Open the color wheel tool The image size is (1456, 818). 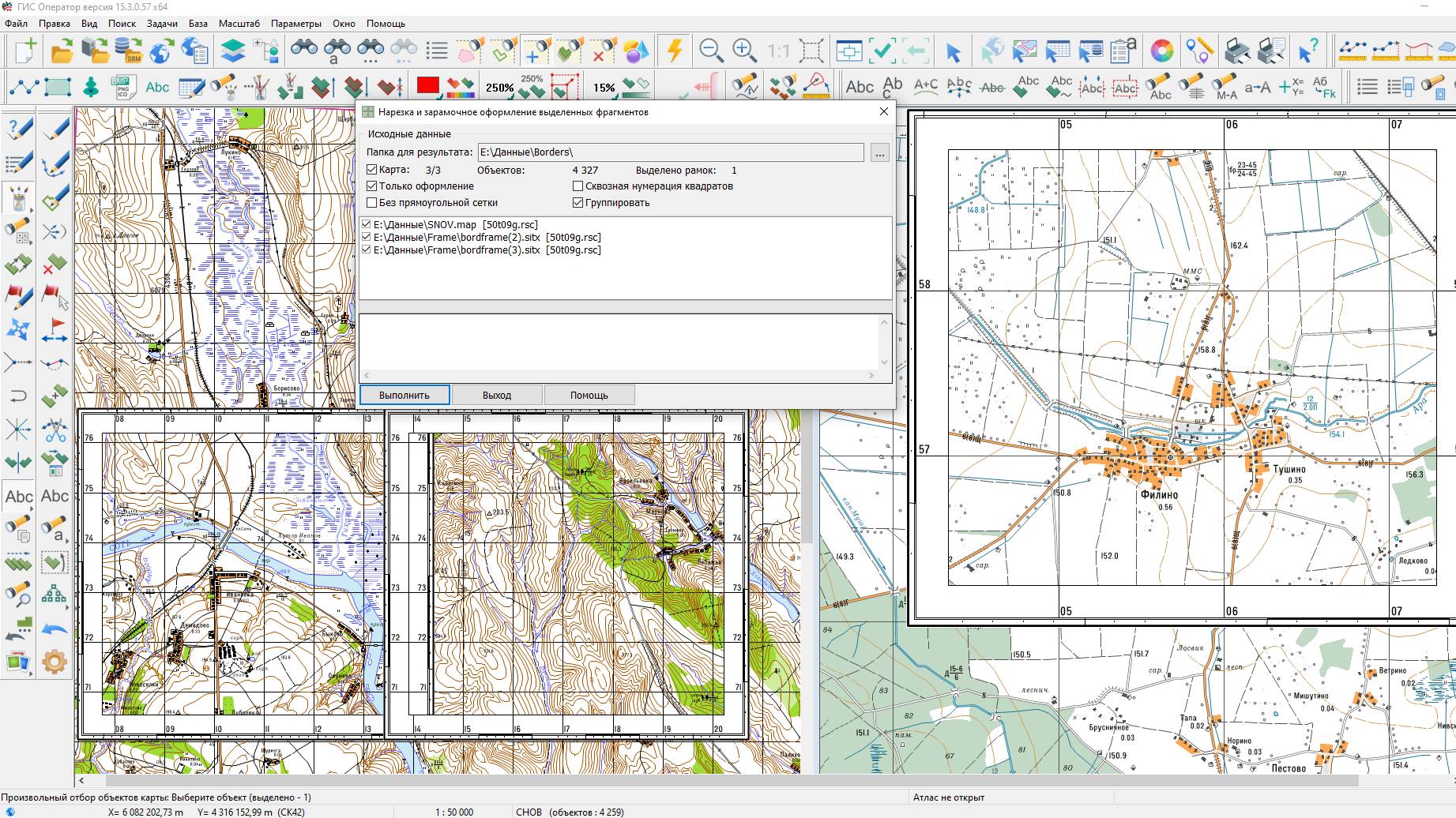click(1161, 51)
